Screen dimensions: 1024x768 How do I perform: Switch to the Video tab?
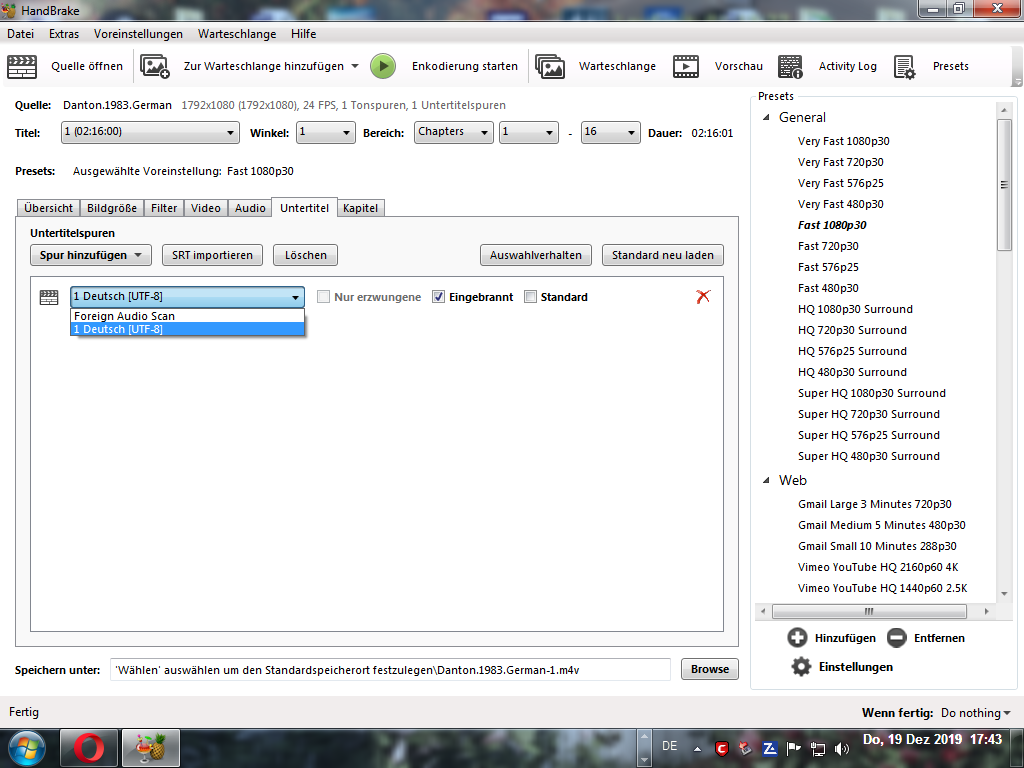[x=206, y=208]
